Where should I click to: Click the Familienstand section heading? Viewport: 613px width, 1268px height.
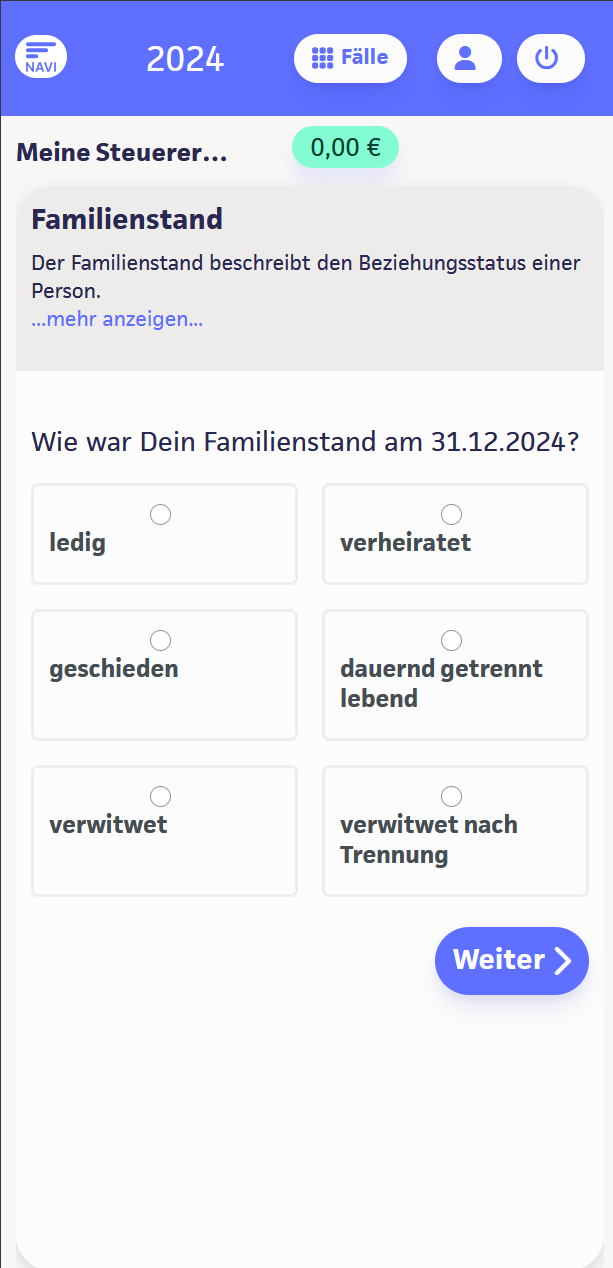click(x=127, y=219)
